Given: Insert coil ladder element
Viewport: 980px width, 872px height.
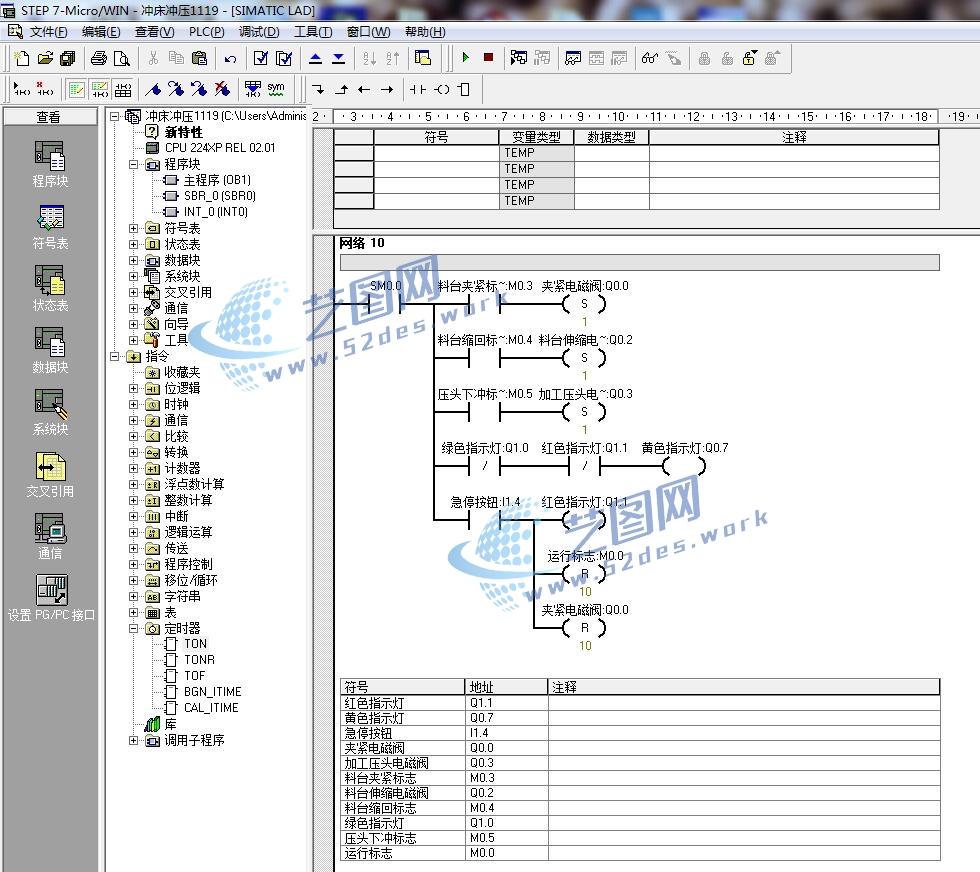Looking at the screenshot, I should coord(441,89).
